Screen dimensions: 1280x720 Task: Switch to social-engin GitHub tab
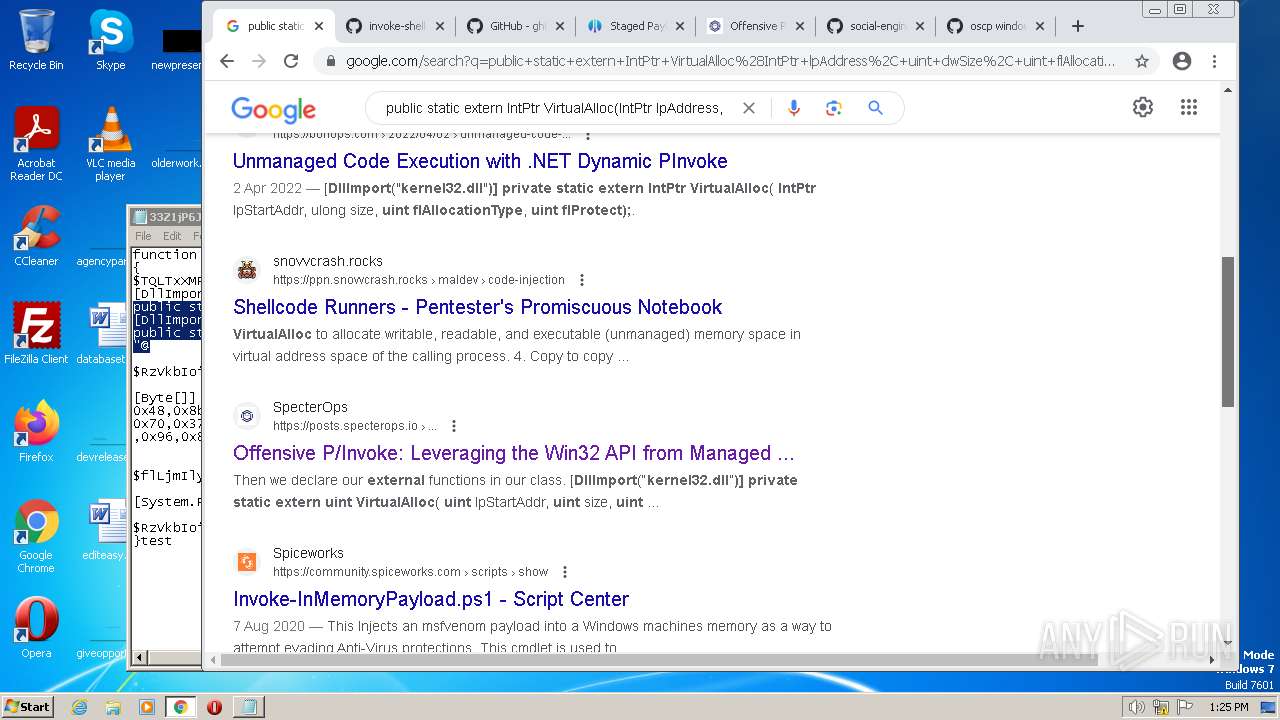tap(875, 26)
